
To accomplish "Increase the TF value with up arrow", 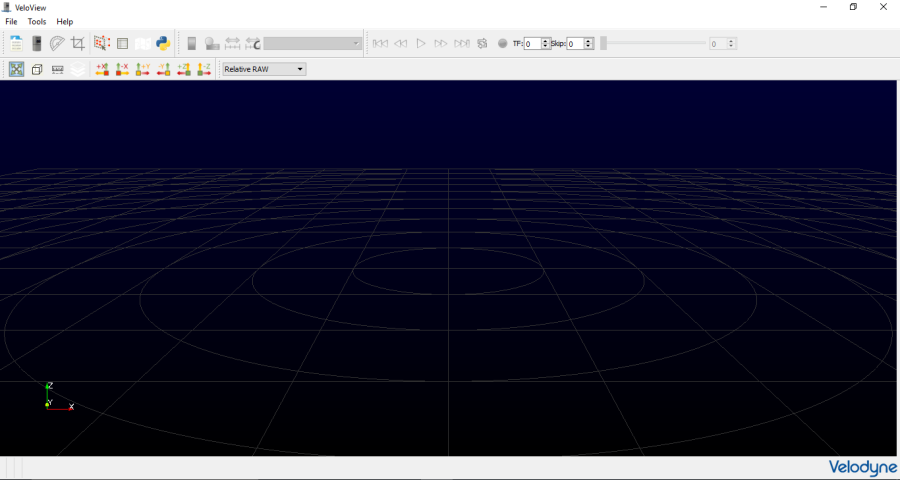I will 545,41.
